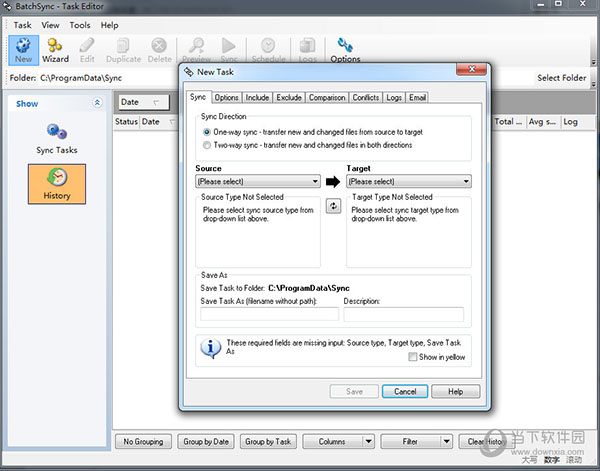Click the Total column header
This screenshot has width=600, height=471.
[509, 122]
